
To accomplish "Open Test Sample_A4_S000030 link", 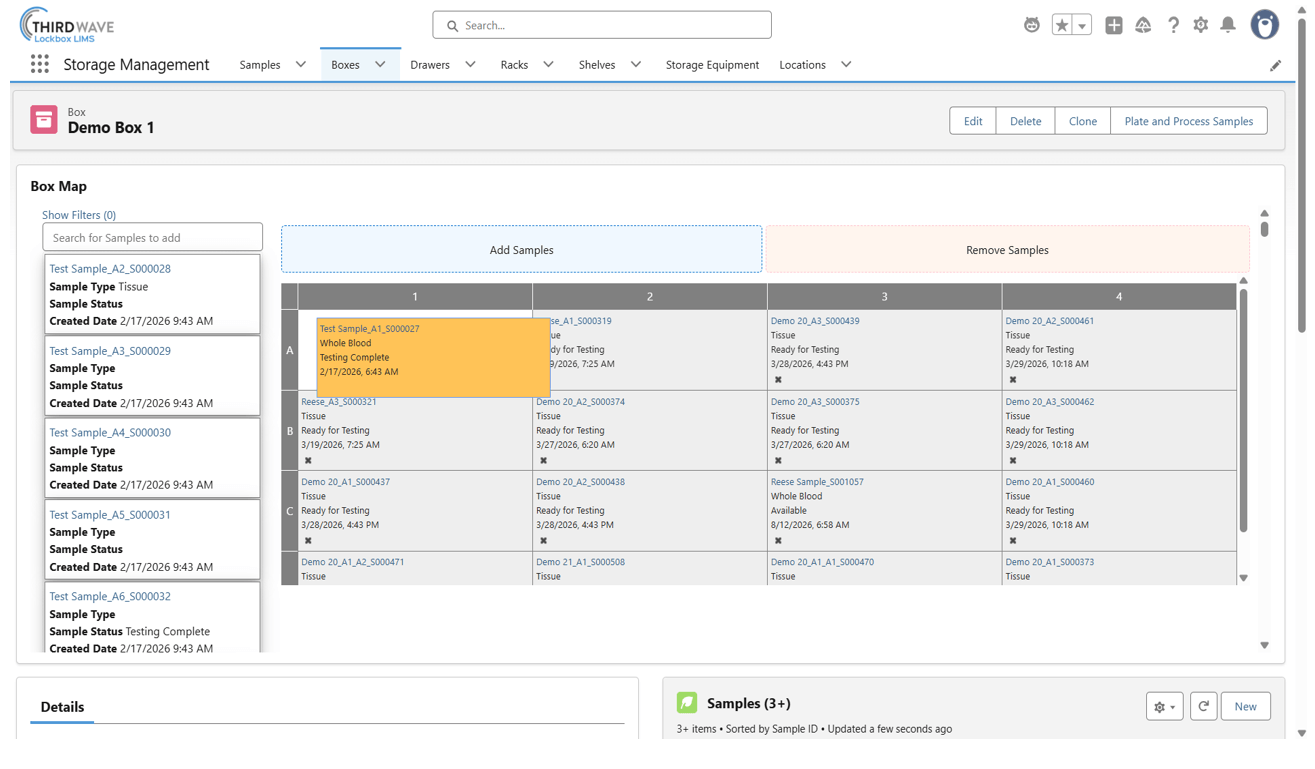I will pos(110,433).
